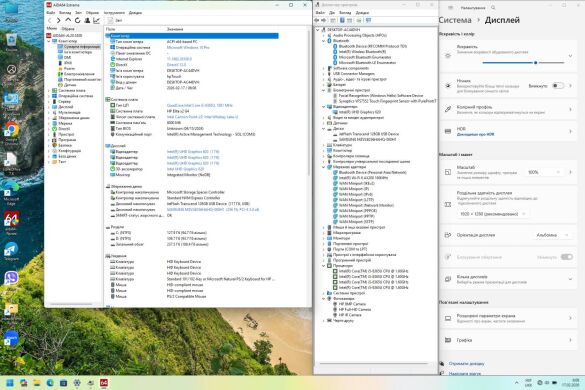Image resolution: width=585 pixels, height=390 pixels.
Task: Click the DirectX icon in AIDA64 tree
Action: click(x=54, y=129)
